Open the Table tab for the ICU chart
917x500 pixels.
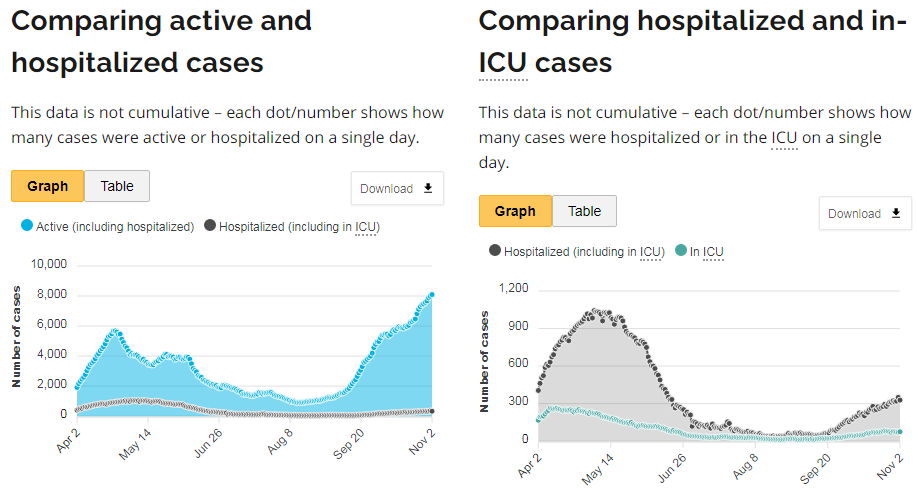tap(584, 211)
